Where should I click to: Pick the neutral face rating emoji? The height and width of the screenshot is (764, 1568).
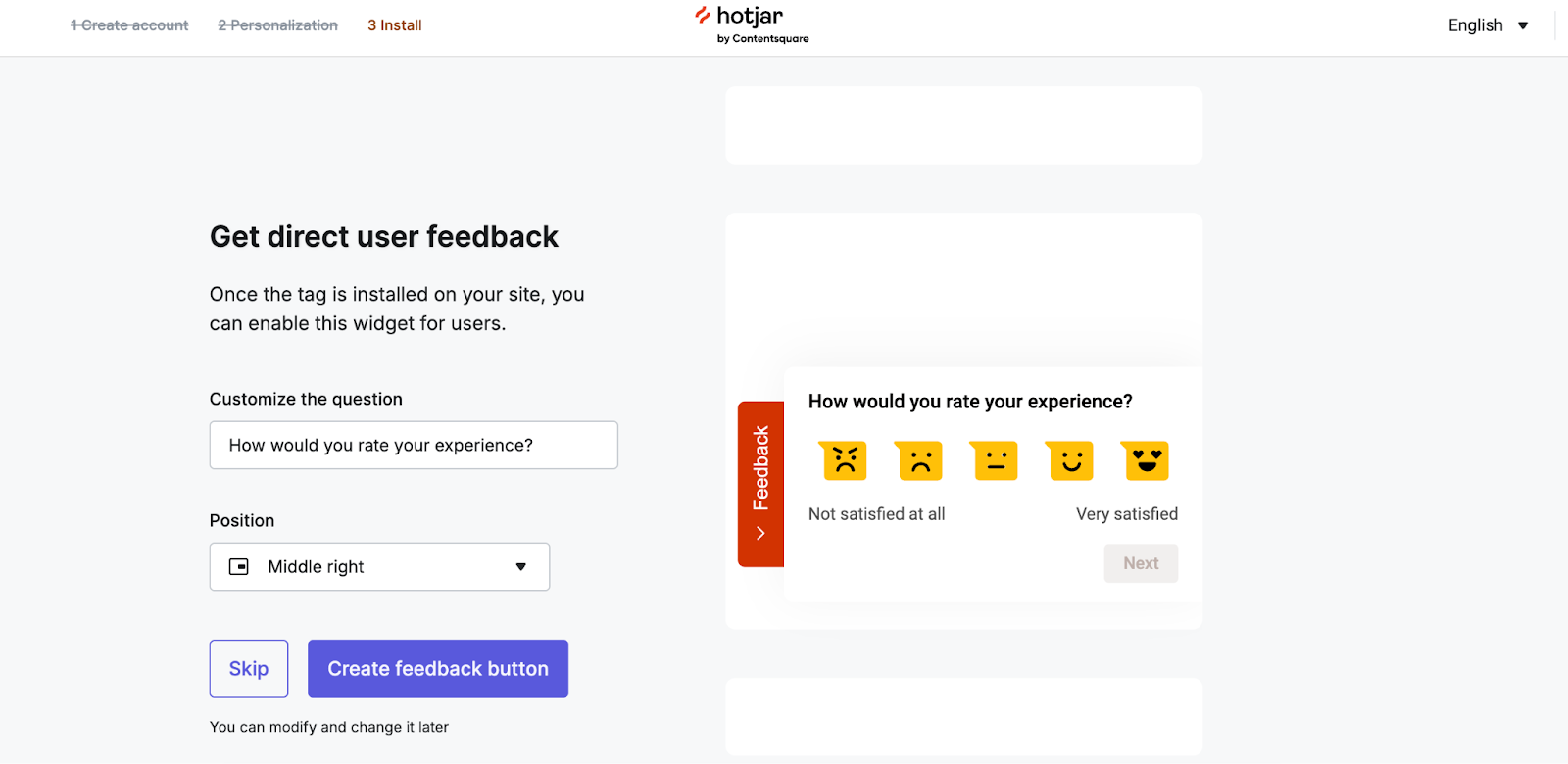[995, 460]
